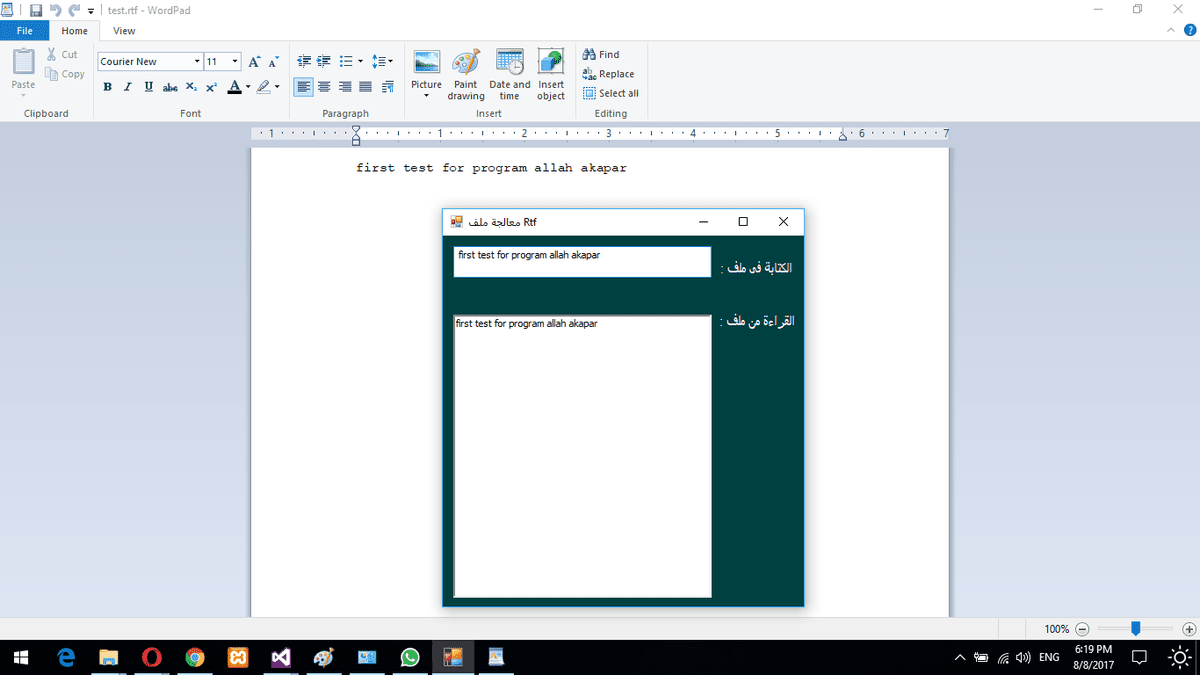Open the Action Center notifications icon
This screenshot has height=675, width=1200.
tap(1138, 658)
